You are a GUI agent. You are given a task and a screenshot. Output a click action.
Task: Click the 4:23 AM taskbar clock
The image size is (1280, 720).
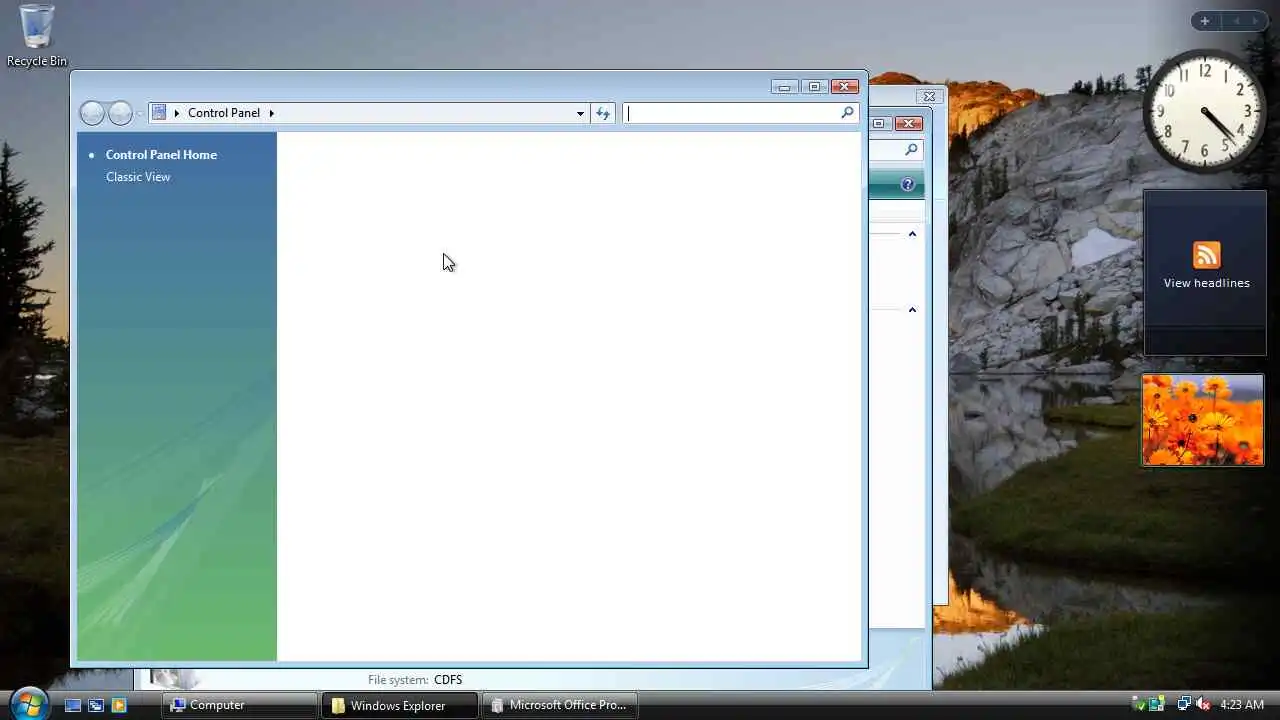(x=1242, y=705)
